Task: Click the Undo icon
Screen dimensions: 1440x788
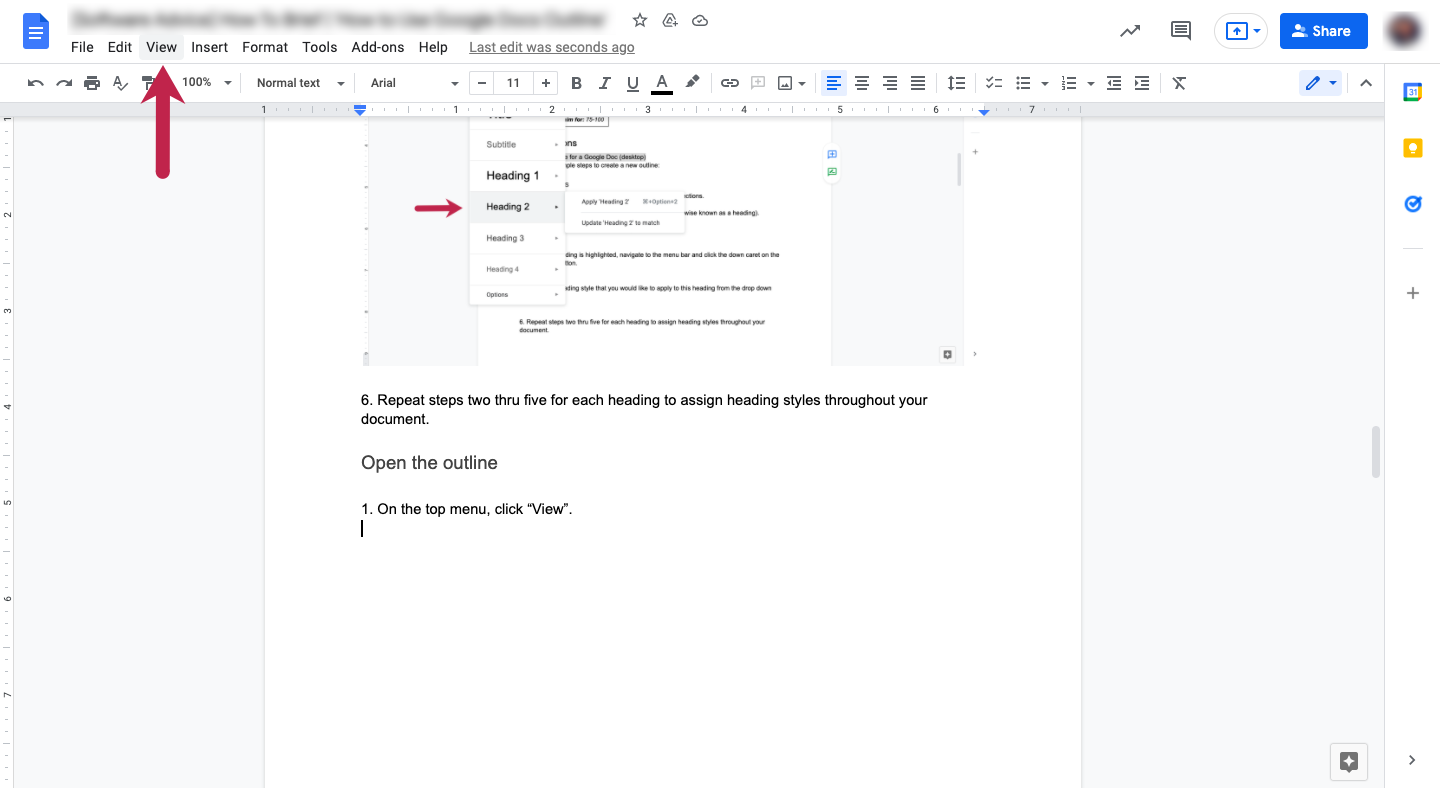Action: click(x=36, y=83)
